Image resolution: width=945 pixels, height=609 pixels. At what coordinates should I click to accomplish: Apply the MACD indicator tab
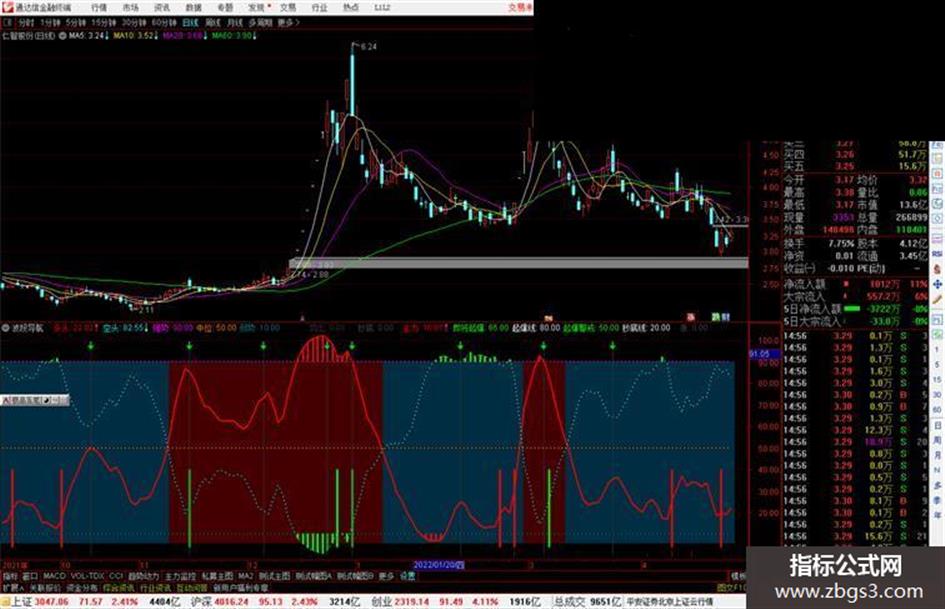(x=54, y=576)
